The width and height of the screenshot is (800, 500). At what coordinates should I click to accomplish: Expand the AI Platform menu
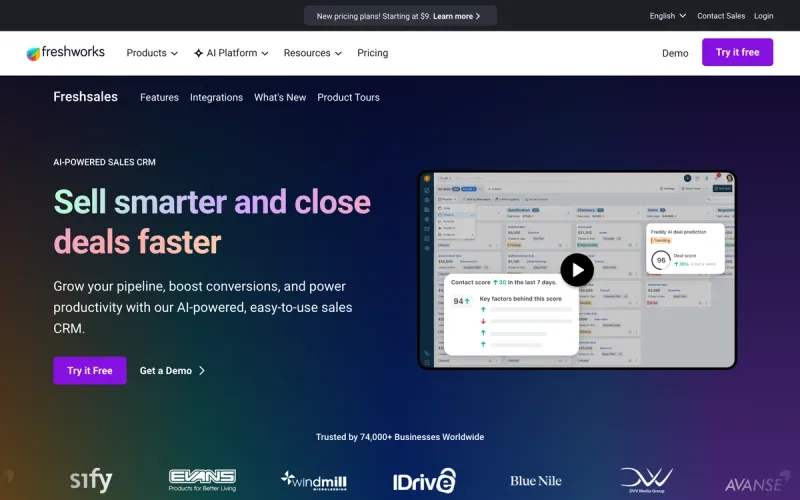[231, 53]
